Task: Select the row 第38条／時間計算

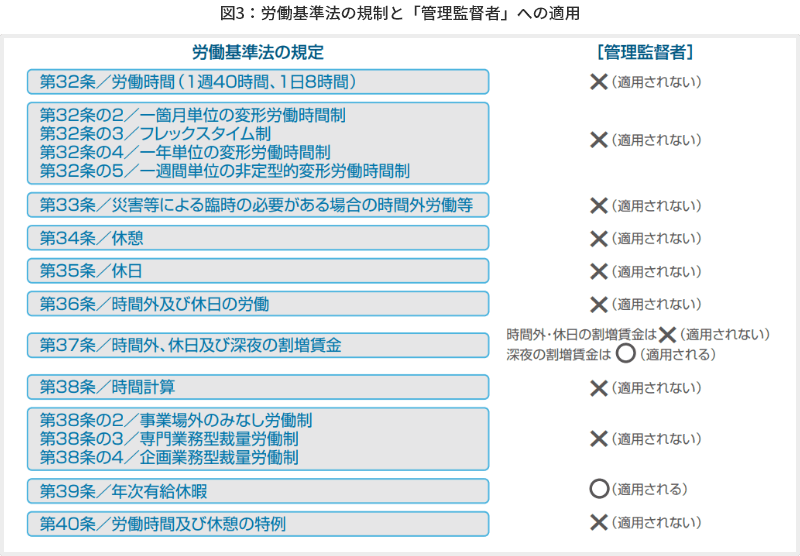Action: click(x=258, y=387)
